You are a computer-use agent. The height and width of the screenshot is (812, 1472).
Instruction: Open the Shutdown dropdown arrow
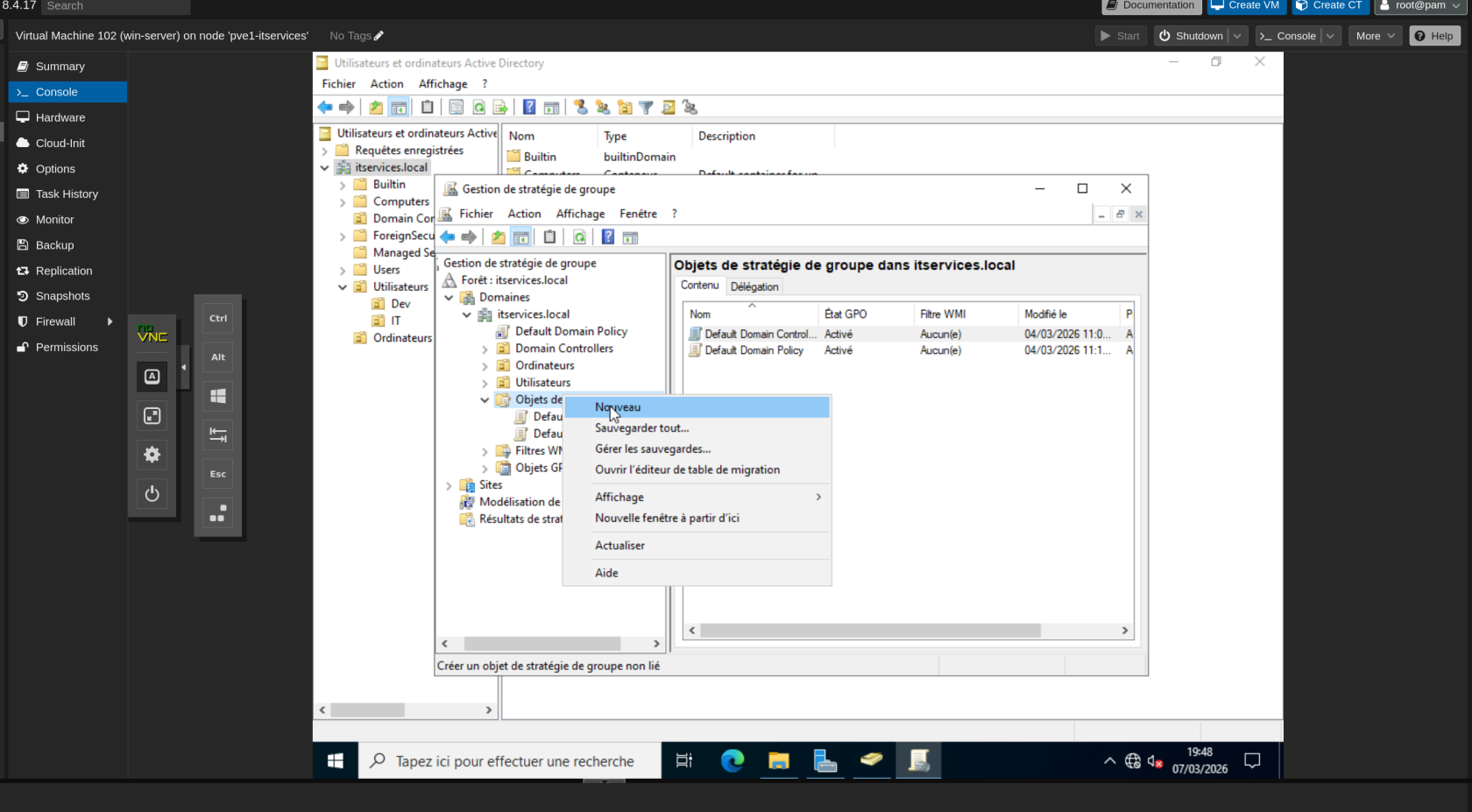(1237, 36)
